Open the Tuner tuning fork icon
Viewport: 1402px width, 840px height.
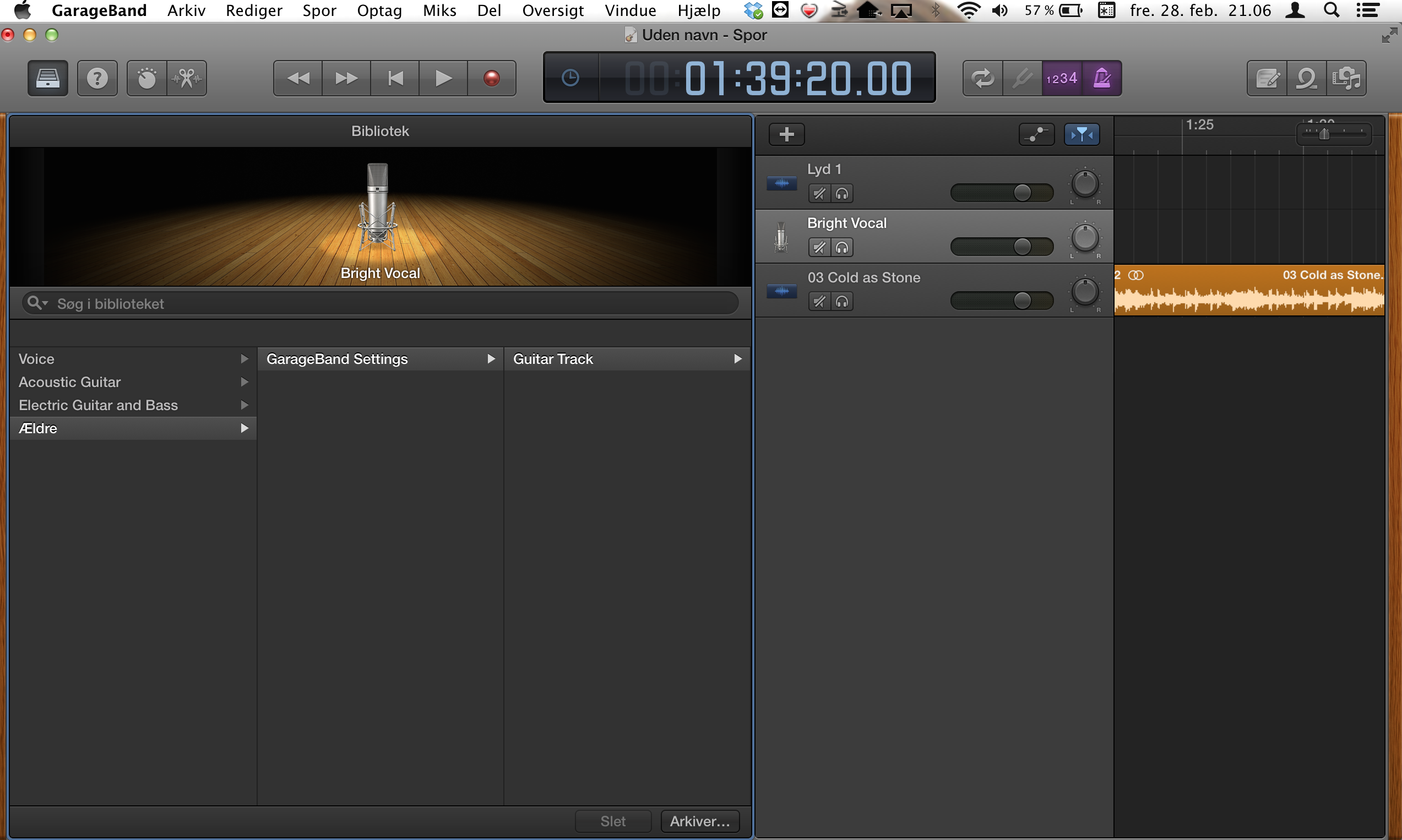1022,78
